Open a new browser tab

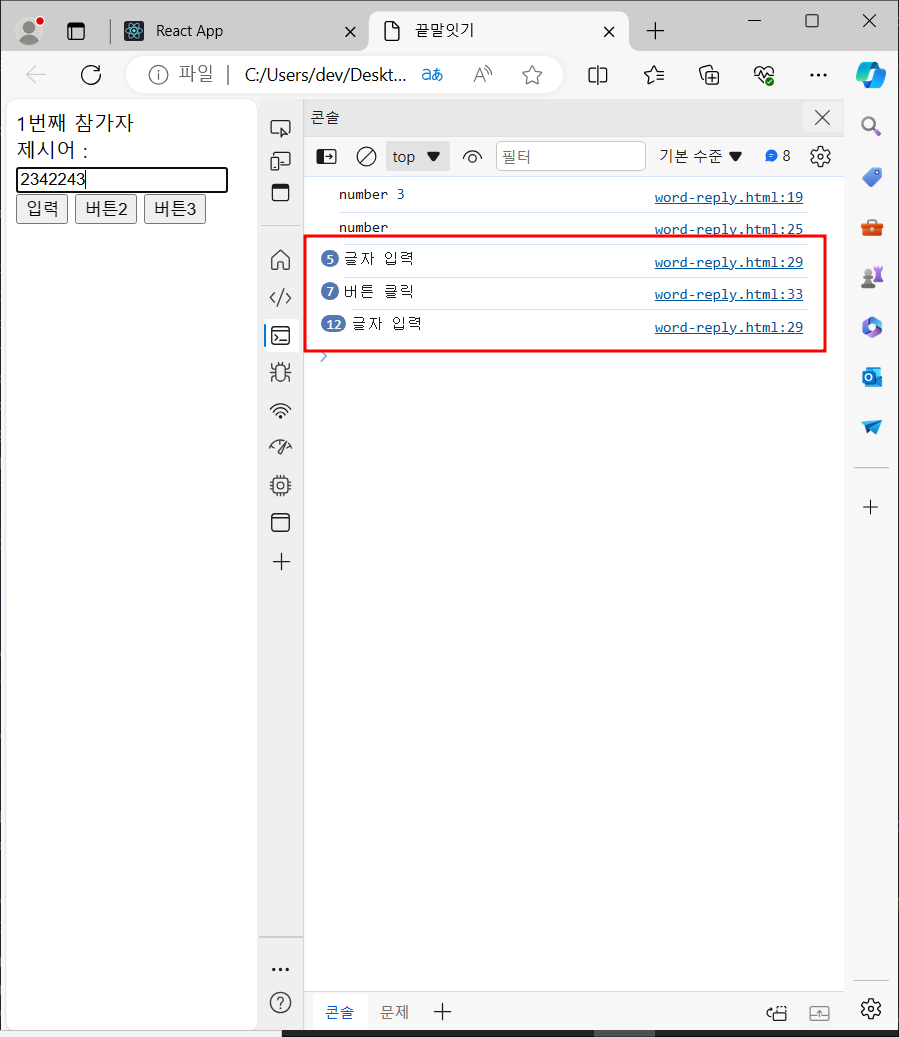pyautogui.click(x=655, y=31)
